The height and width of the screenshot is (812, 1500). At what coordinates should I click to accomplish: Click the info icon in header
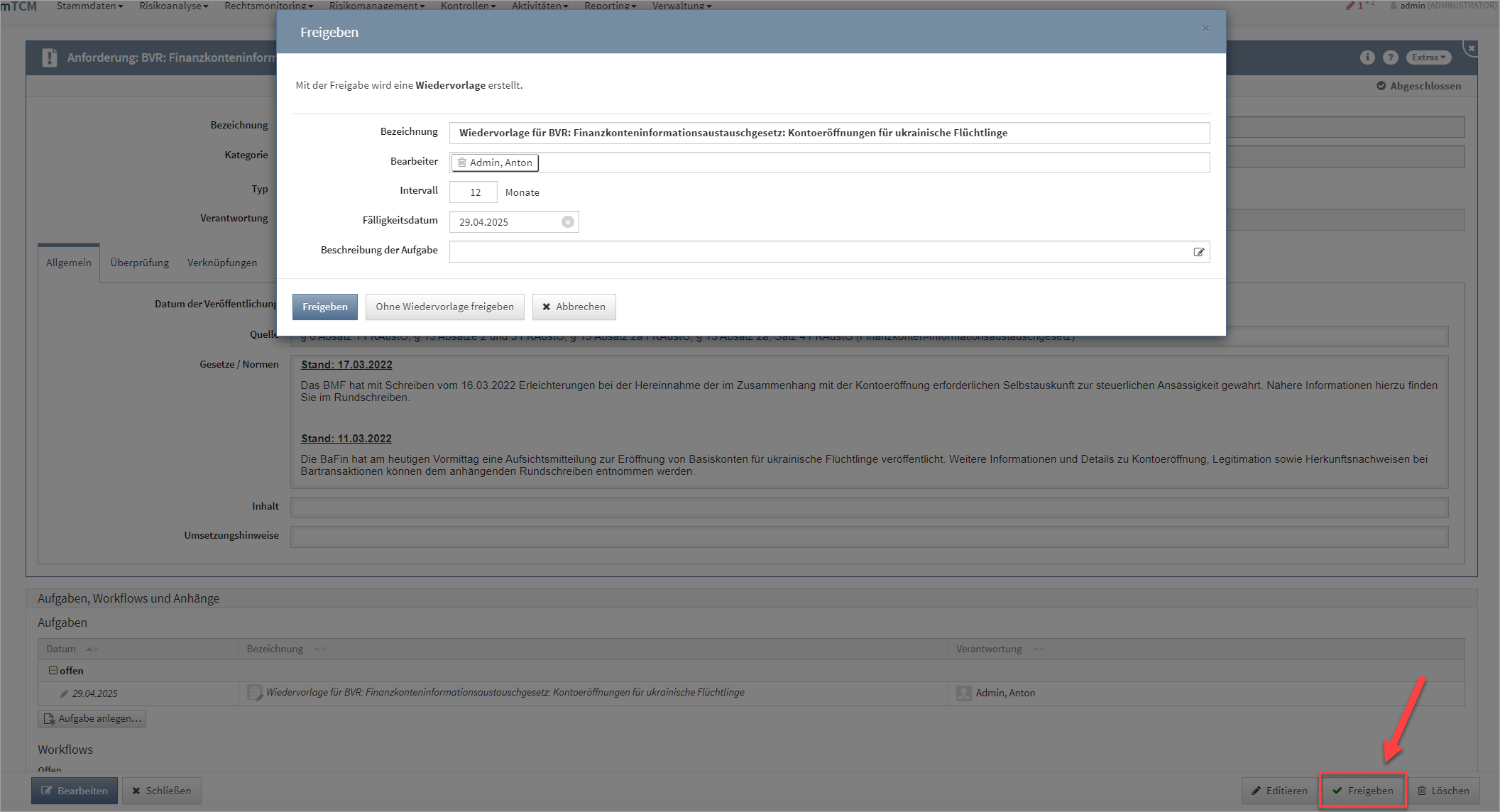1367,57
